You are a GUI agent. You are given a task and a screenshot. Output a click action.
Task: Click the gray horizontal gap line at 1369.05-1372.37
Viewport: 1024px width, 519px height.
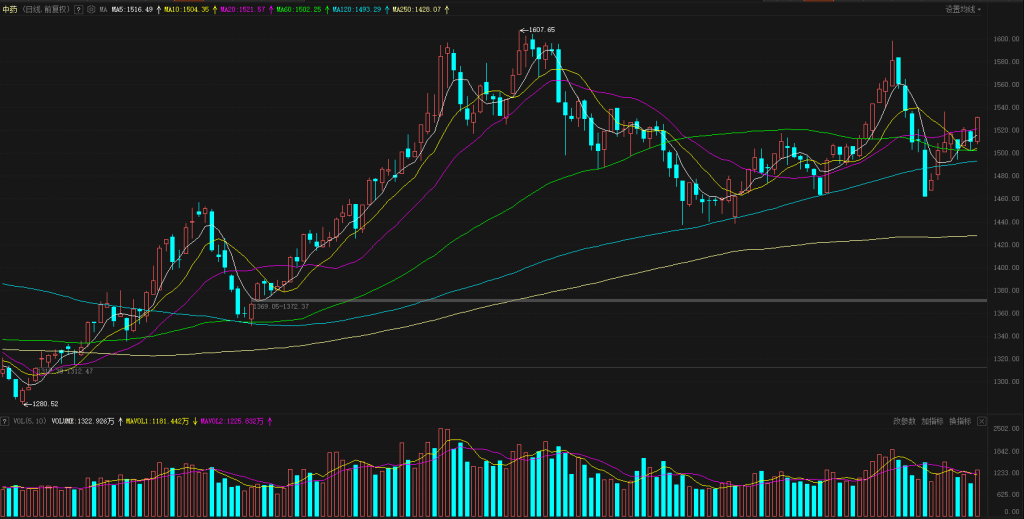pos(600,300)
